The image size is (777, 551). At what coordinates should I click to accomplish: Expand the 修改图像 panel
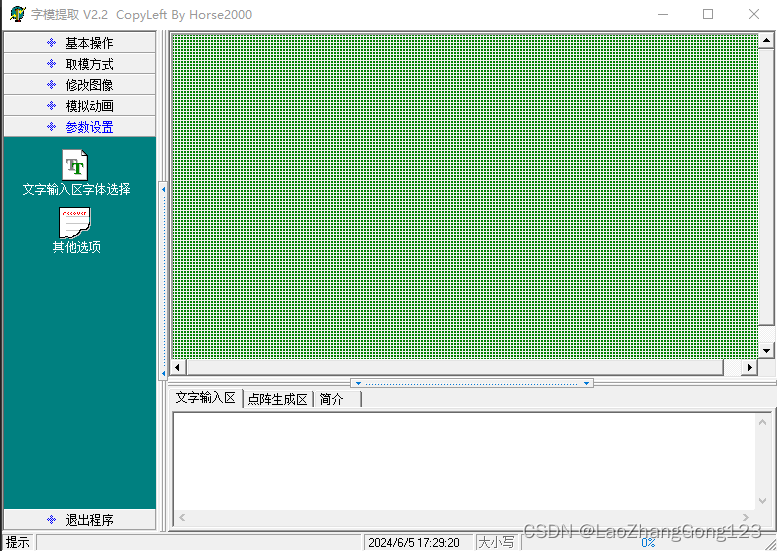pos(79,85)
